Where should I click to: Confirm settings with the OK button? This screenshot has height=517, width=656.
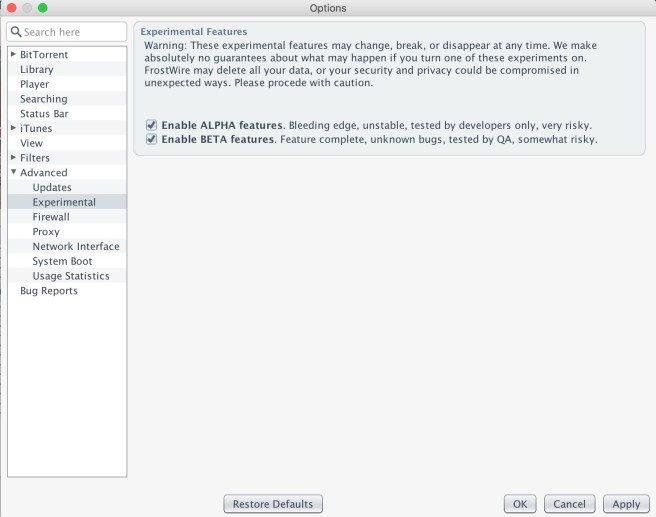point(519,504)
